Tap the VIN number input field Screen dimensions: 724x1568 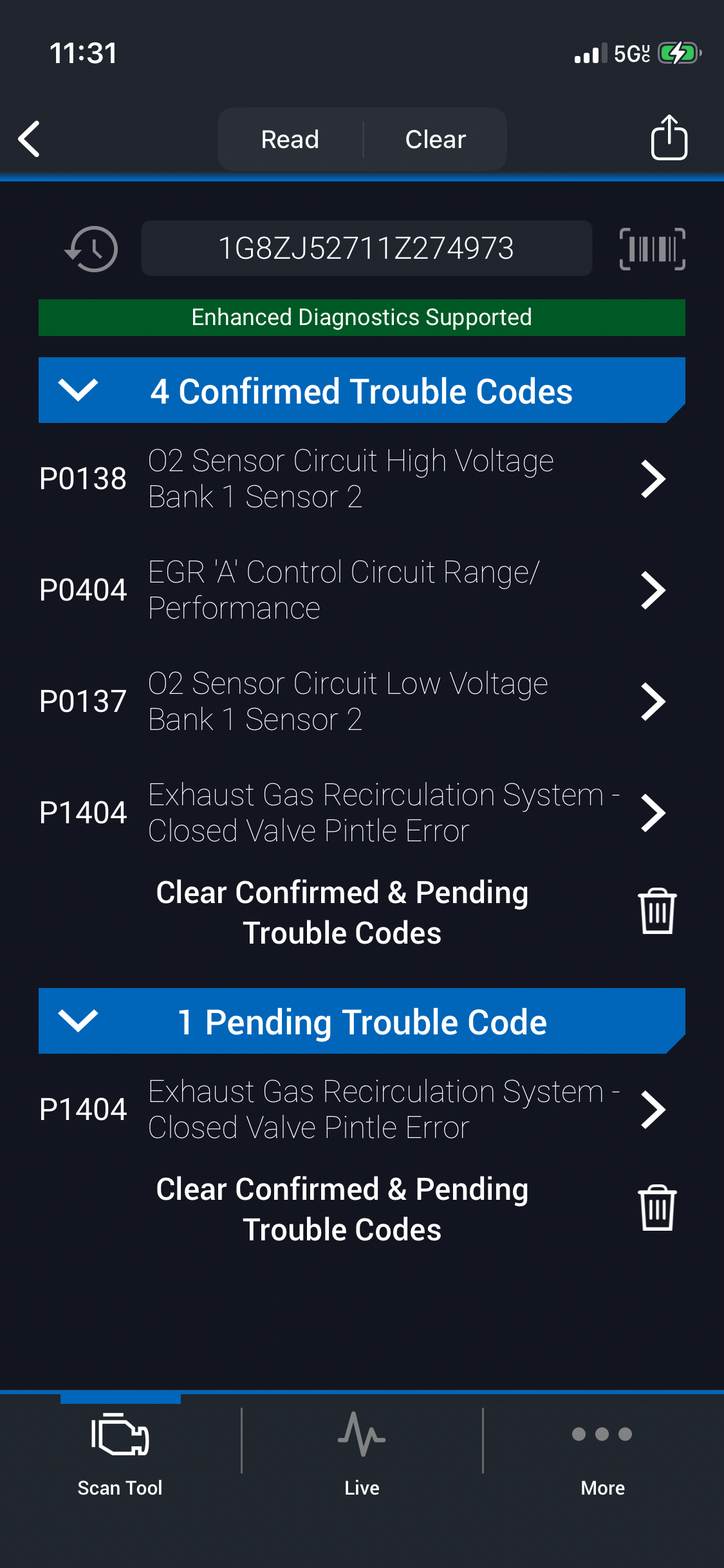tap(366, 248)
